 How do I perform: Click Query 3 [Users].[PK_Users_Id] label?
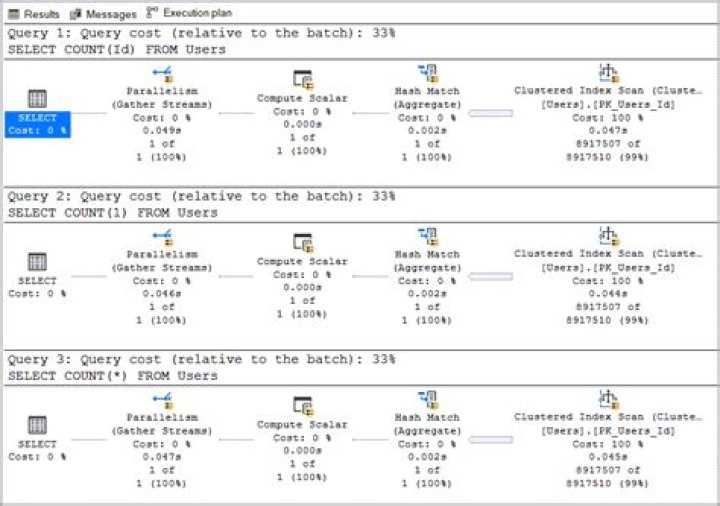(x=608, y=431)
